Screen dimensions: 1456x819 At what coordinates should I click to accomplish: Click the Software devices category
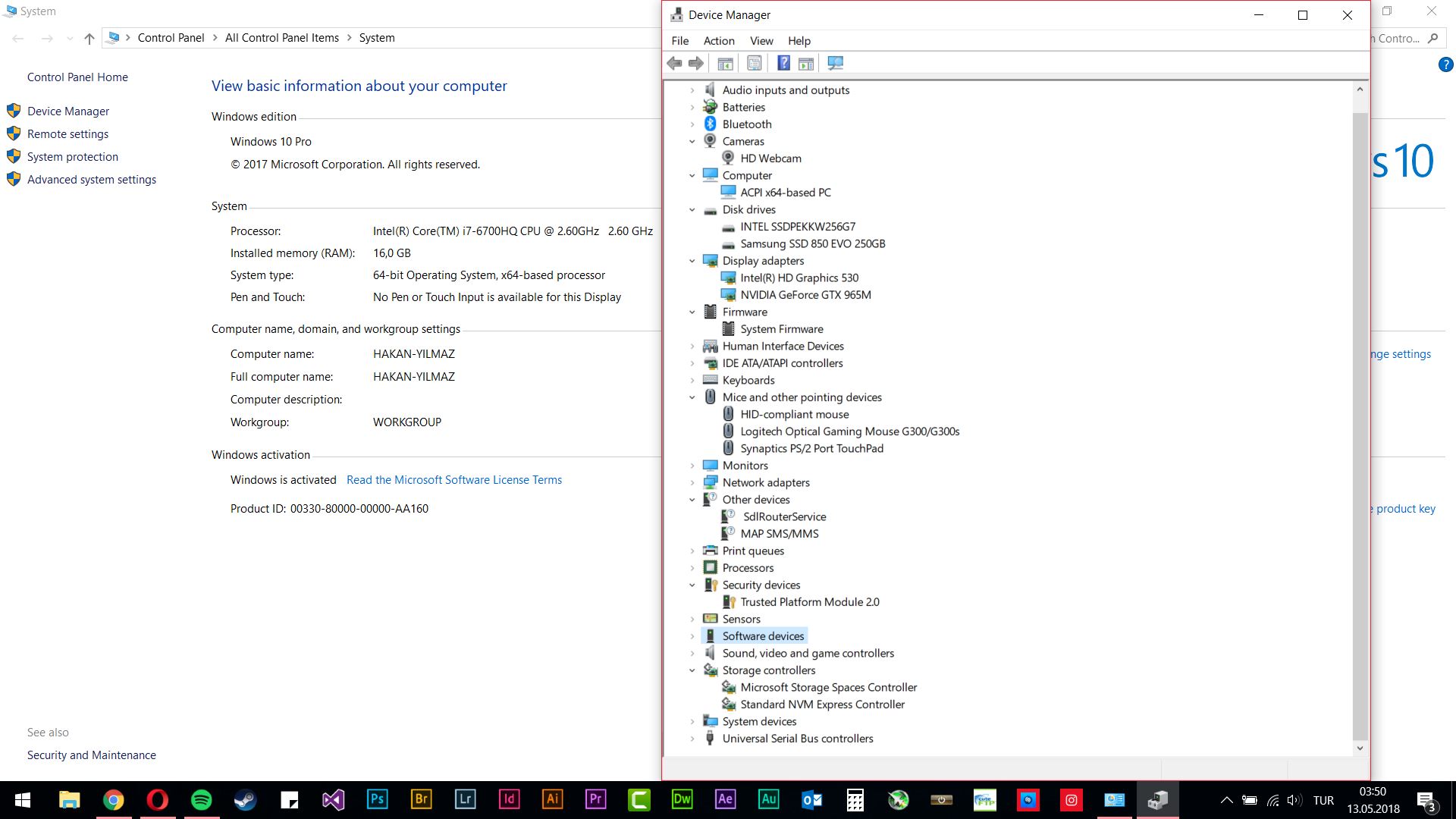click(x=763, y=636)
